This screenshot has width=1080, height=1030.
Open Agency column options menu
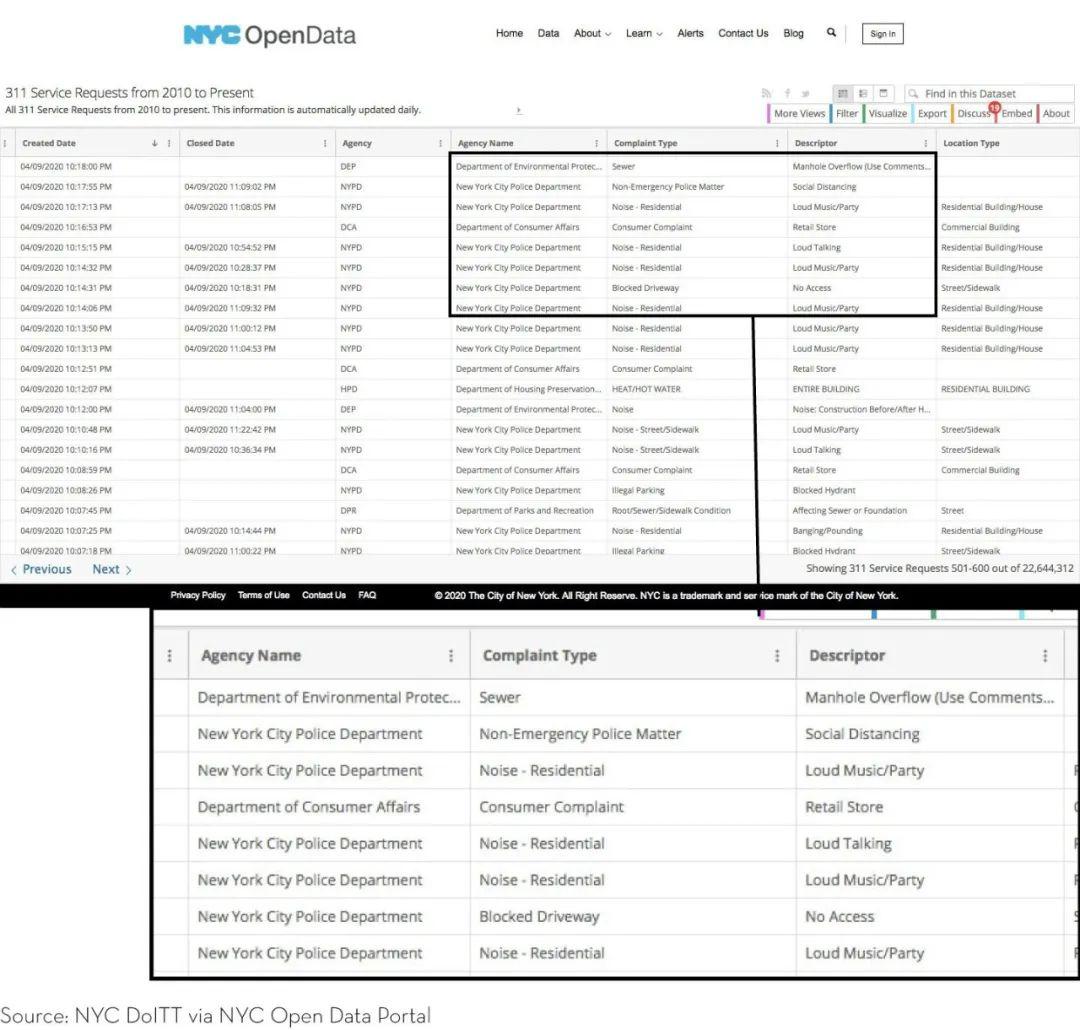point(440,143)
